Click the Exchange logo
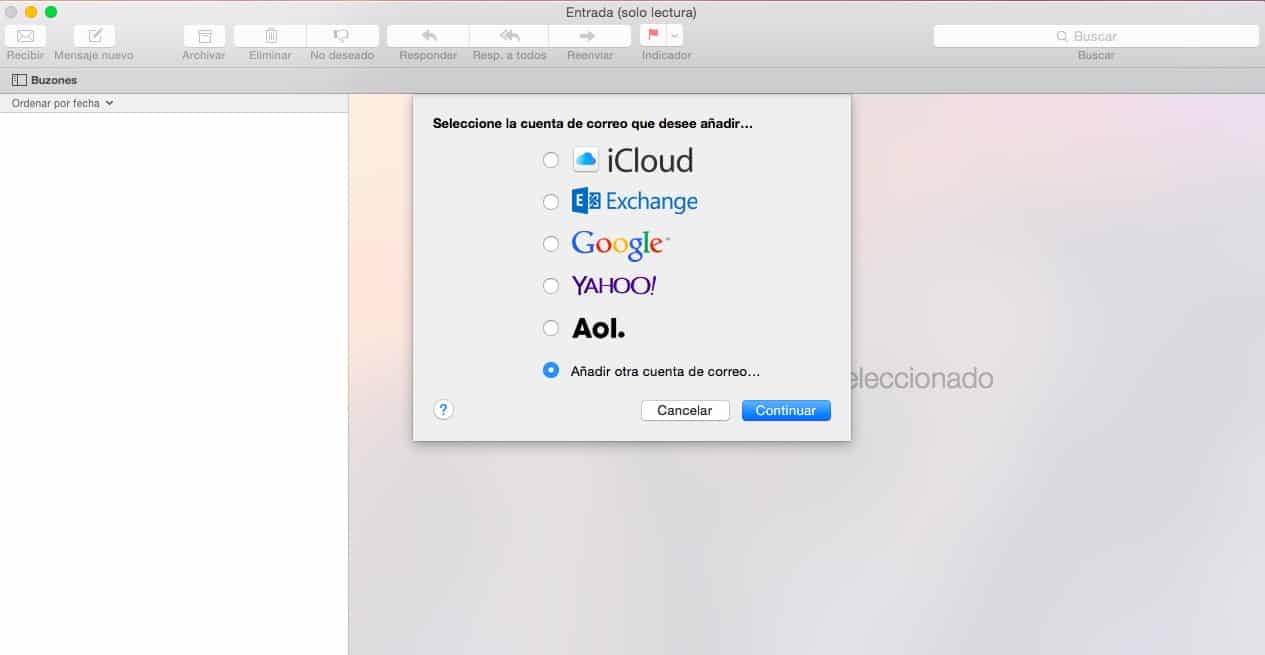 635,201
